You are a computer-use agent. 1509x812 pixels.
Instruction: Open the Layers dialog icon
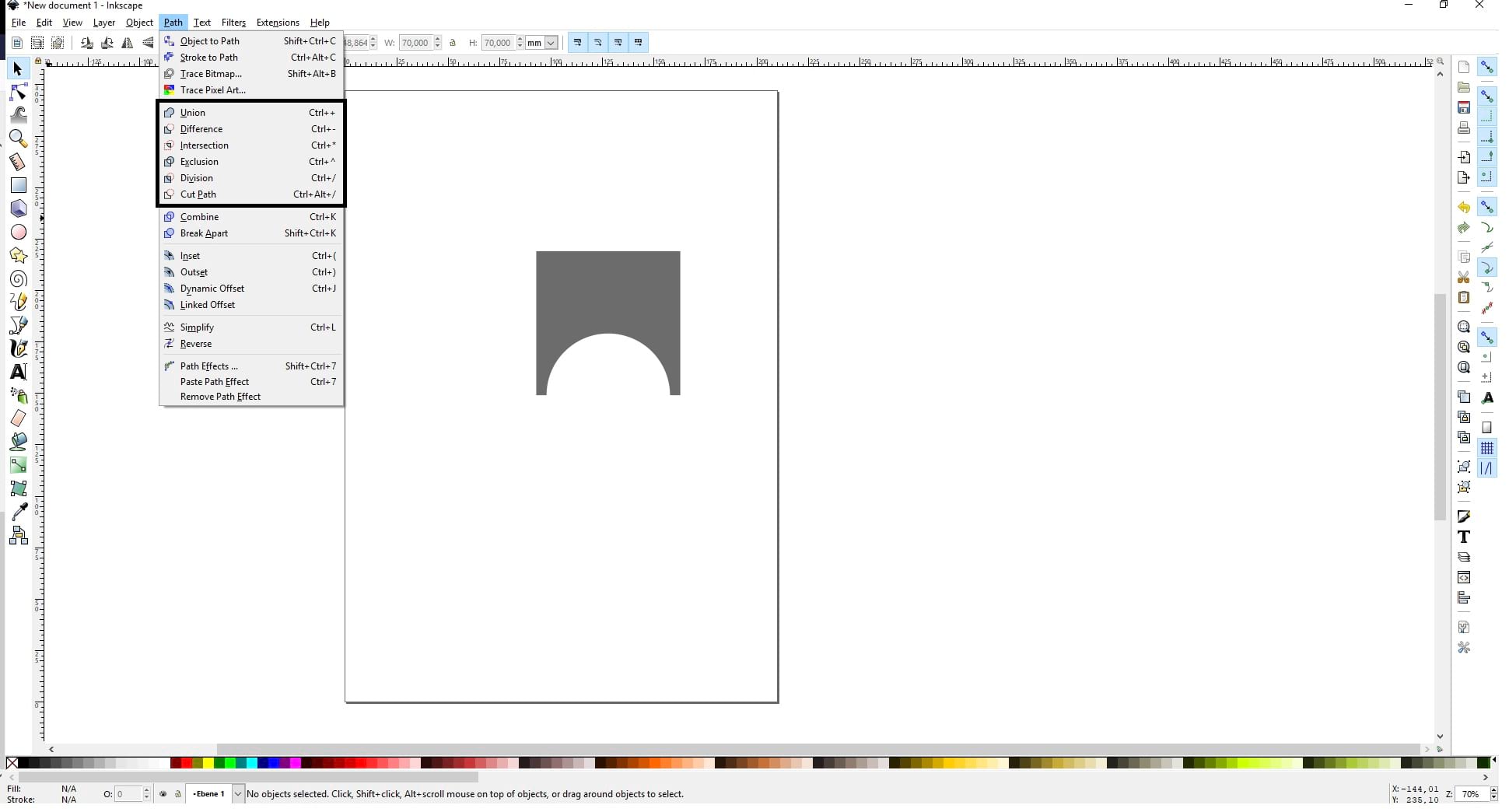tap(1464, 557)
